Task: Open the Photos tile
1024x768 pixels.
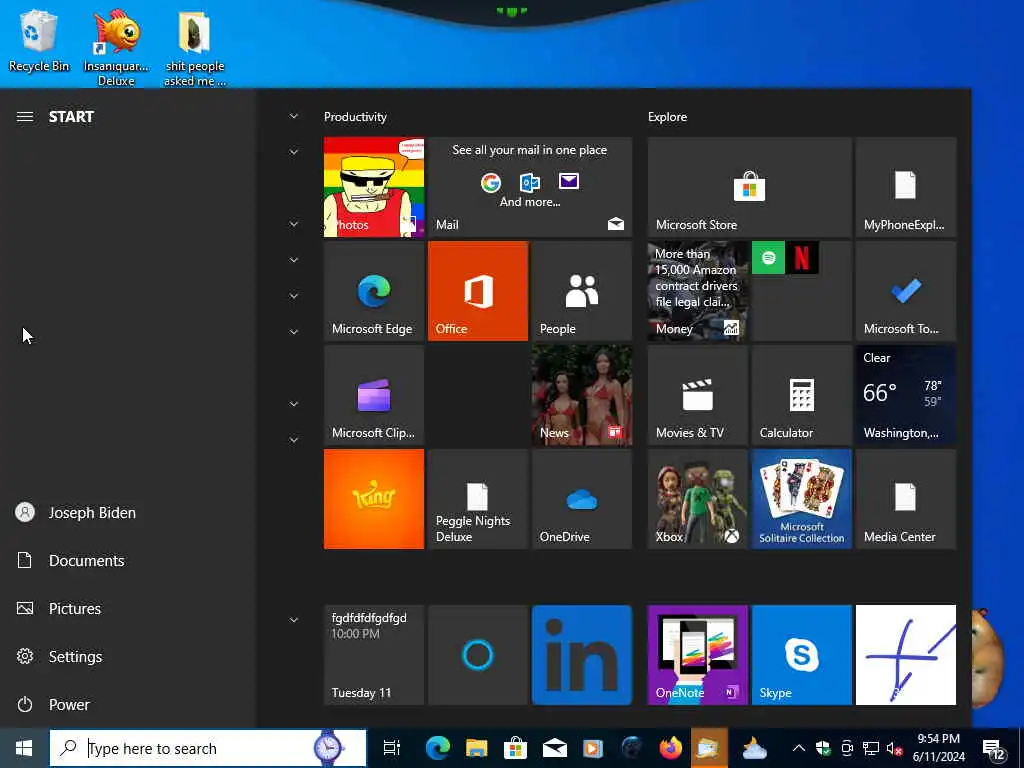Action: point(374,187)
